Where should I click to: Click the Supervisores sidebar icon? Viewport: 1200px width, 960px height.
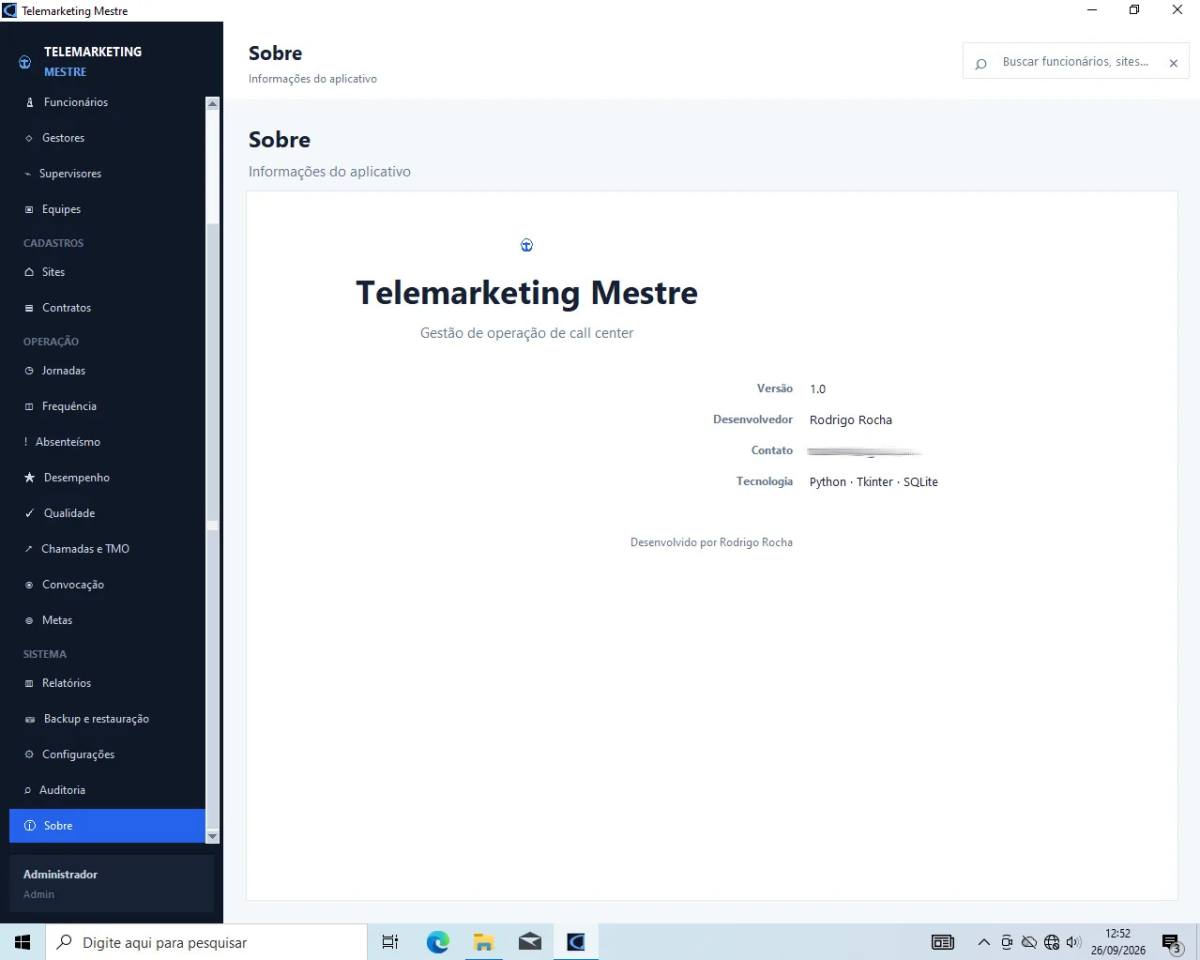click(28, 174)
